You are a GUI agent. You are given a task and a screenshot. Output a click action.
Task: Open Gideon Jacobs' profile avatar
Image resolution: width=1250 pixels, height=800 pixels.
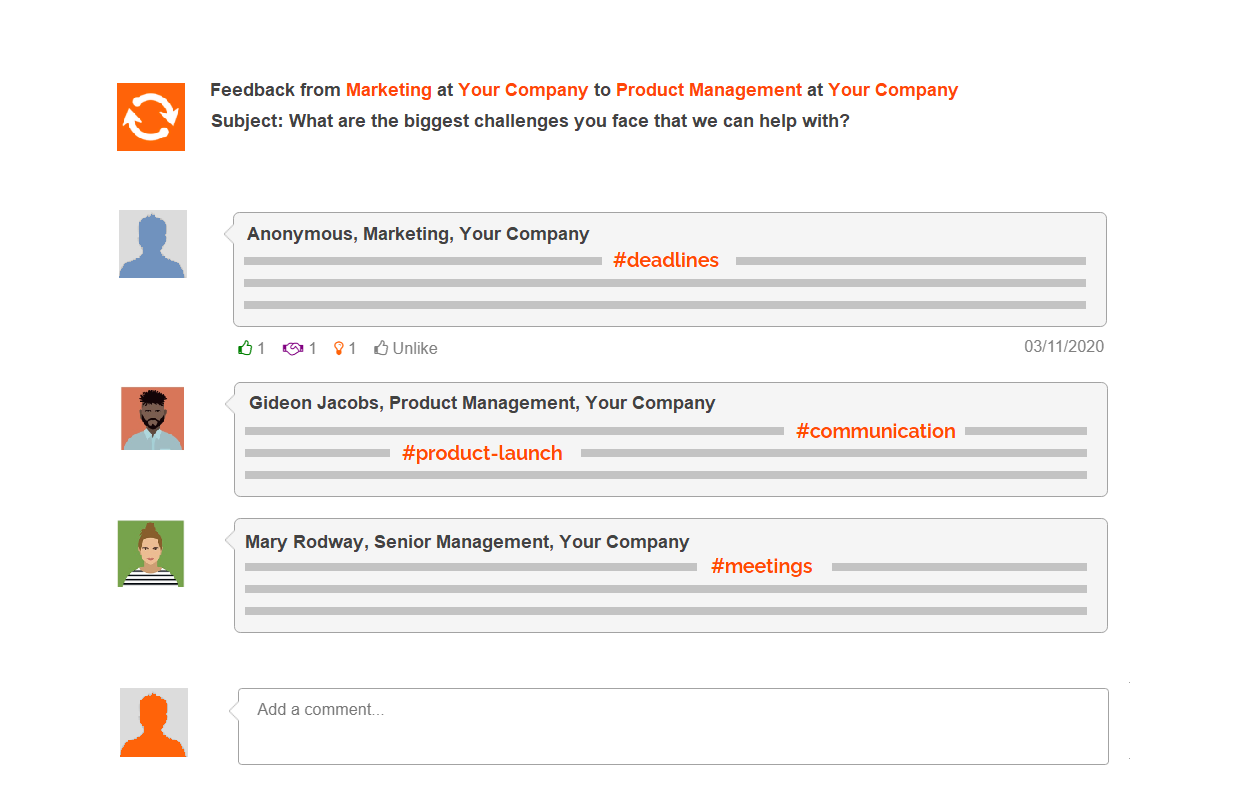tap(153, 418)
